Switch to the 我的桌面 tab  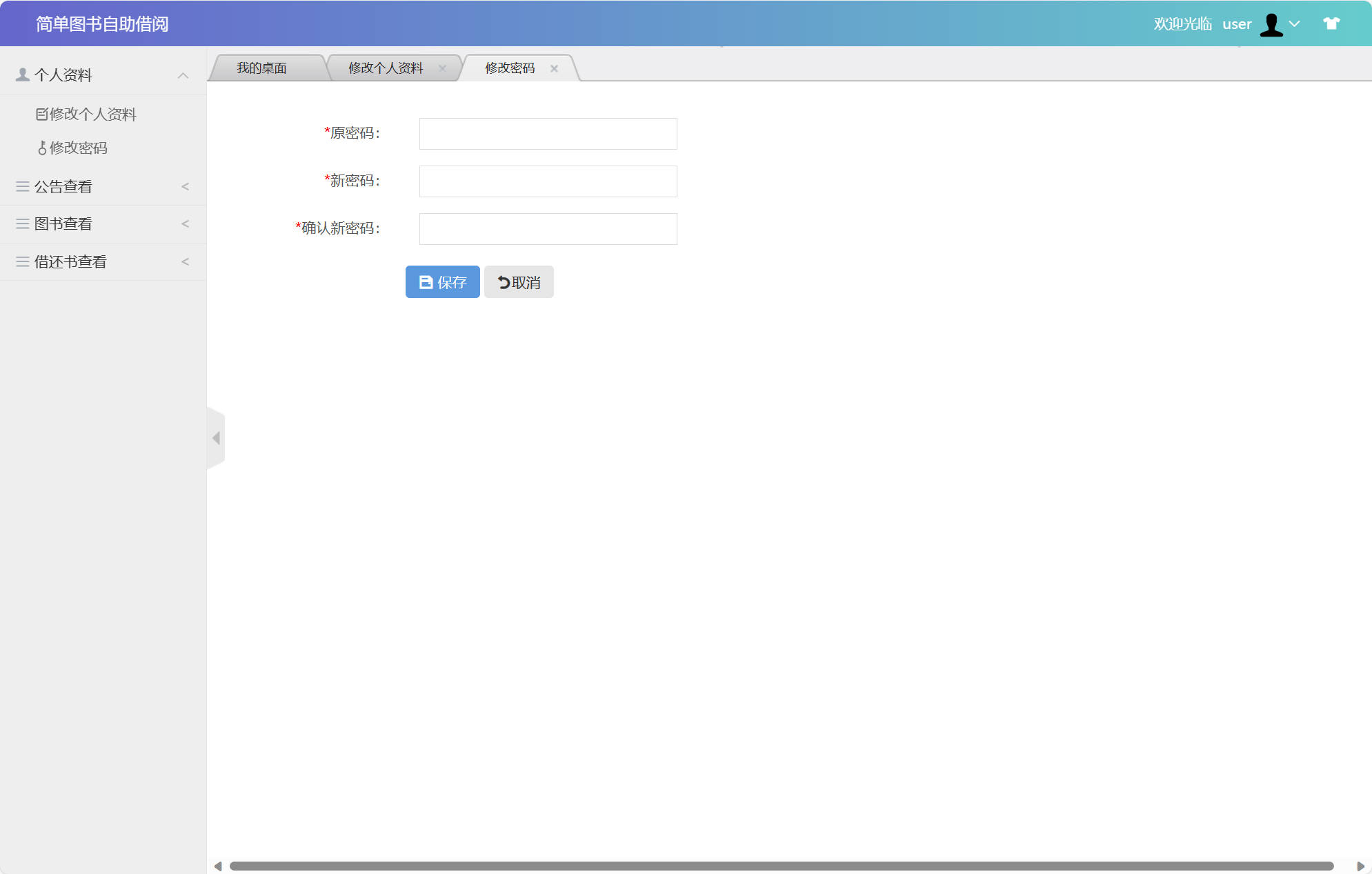click(x=261, y=68)
